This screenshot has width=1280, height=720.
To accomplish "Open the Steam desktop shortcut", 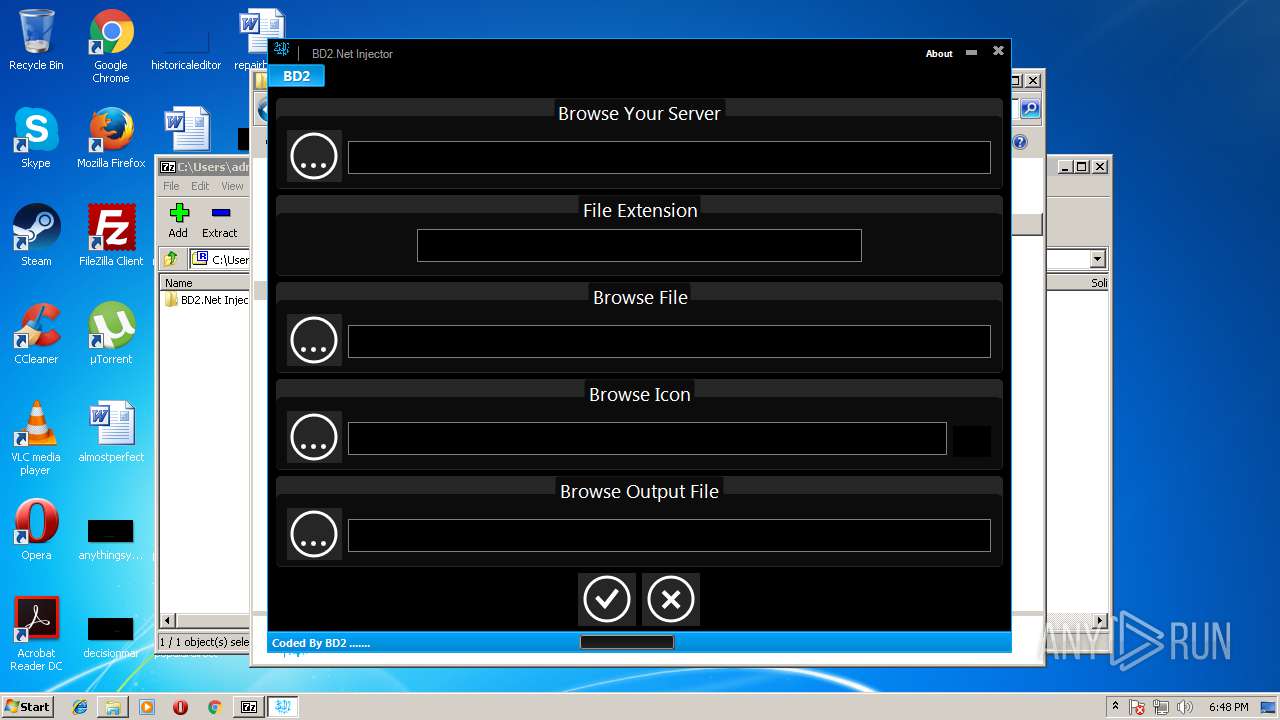I will [36, 236].
